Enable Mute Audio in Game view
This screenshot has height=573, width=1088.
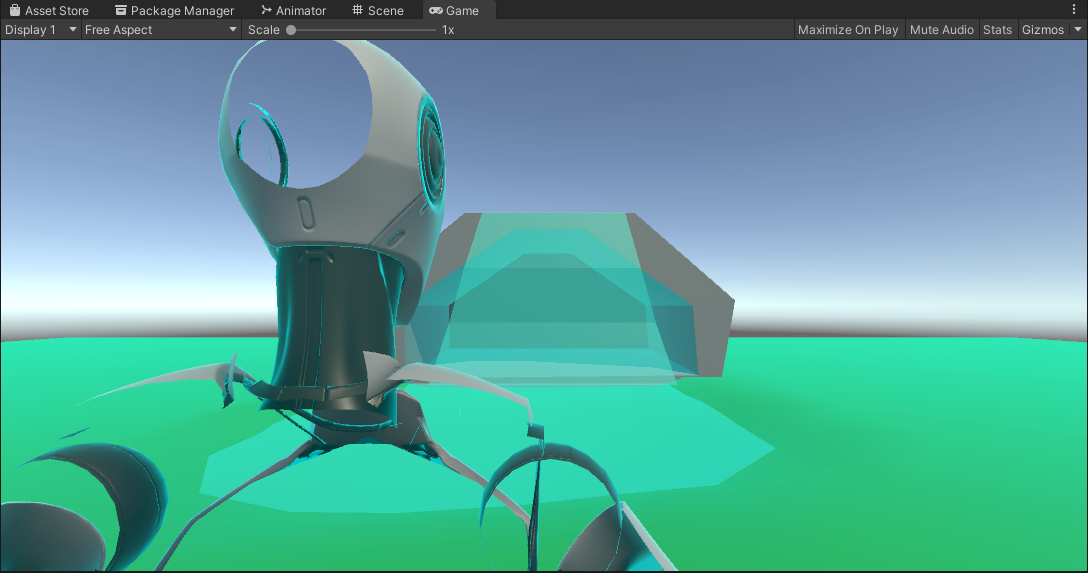(941, 30)
